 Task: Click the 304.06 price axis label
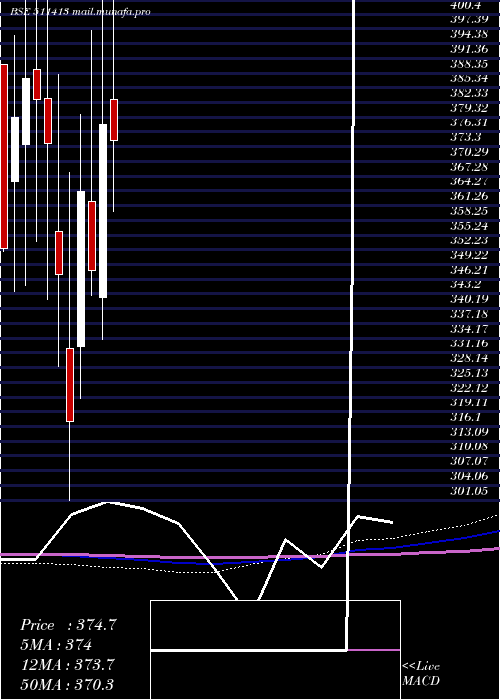[x=468, y=476]
